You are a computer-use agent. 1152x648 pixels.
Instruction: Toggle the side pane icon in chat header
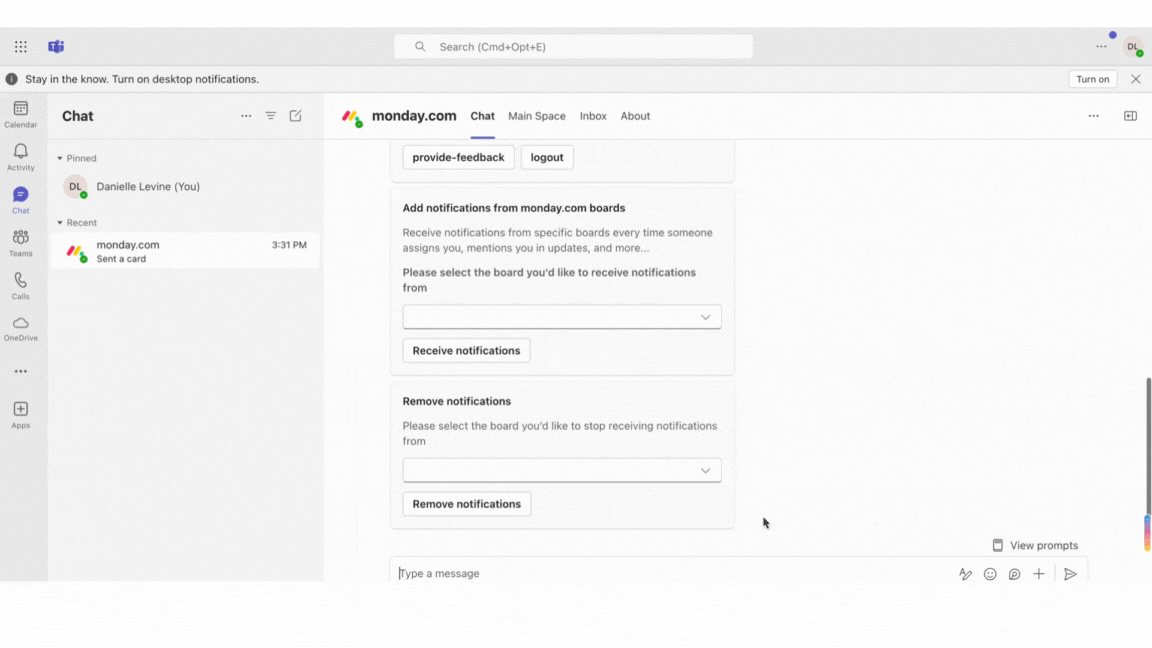(1131, 116)
